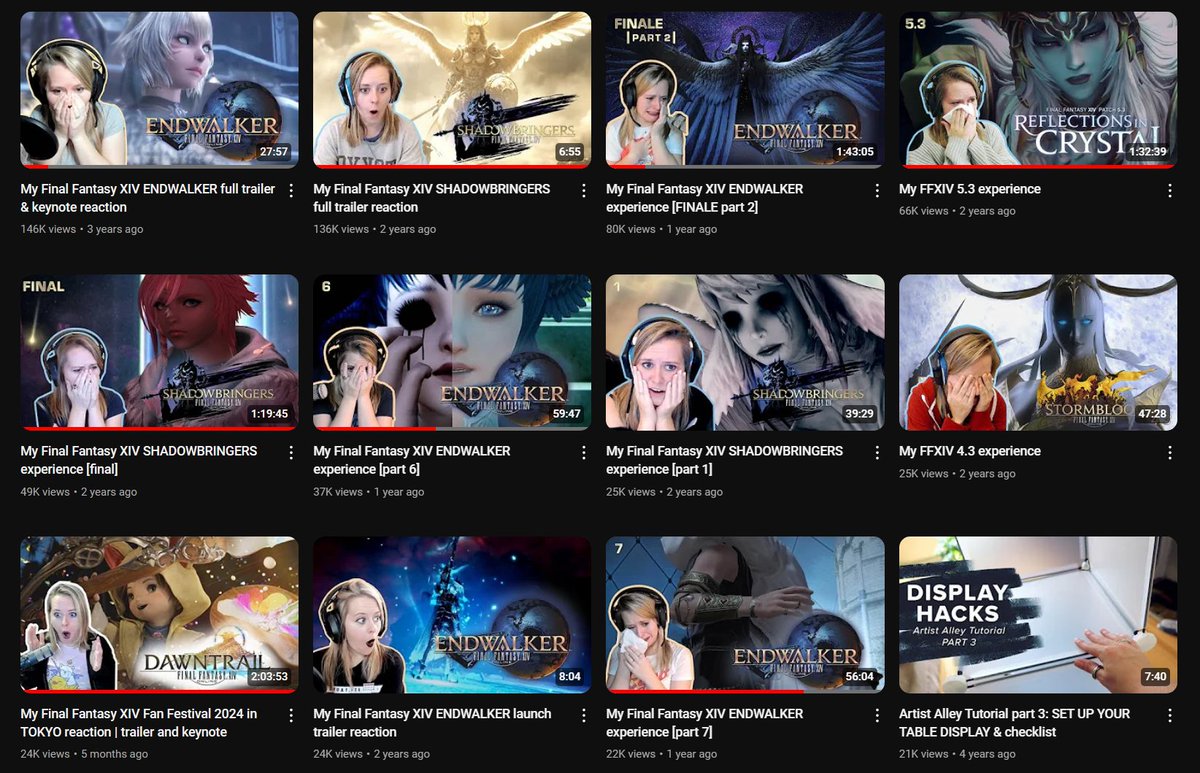This screenshot has width=1200, height=773.
Task: Open options menu for SHADOWBRINGERS full trailer reaction
Action: pyautogui.click(x=584, y=190)
